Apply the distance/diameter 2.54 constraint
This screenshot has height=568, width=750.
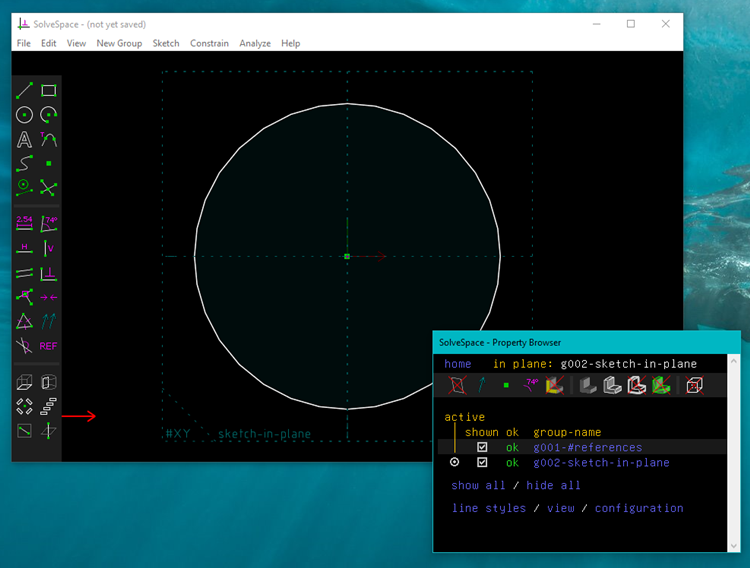24,223
